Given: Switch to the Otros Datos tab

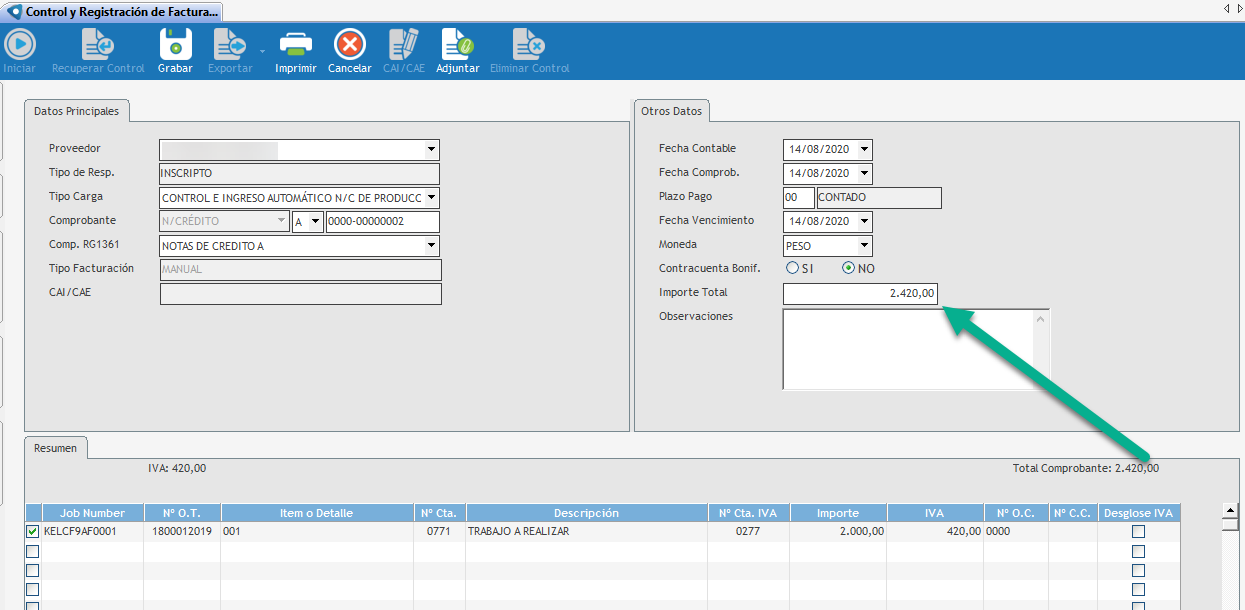Looking at the screenshot, I should pos(672,111).
